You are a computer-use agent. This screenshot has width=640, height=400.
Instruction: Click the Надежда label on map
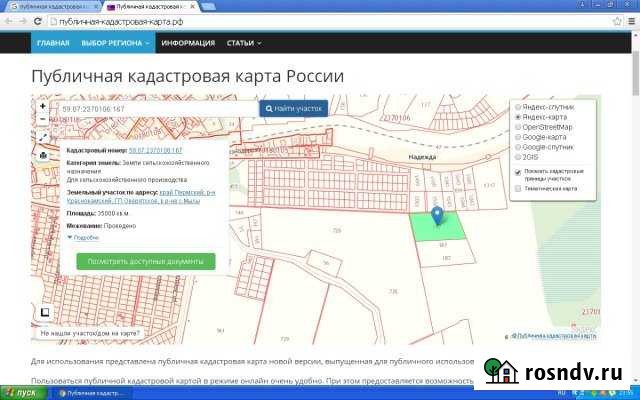tap(422, 157)
